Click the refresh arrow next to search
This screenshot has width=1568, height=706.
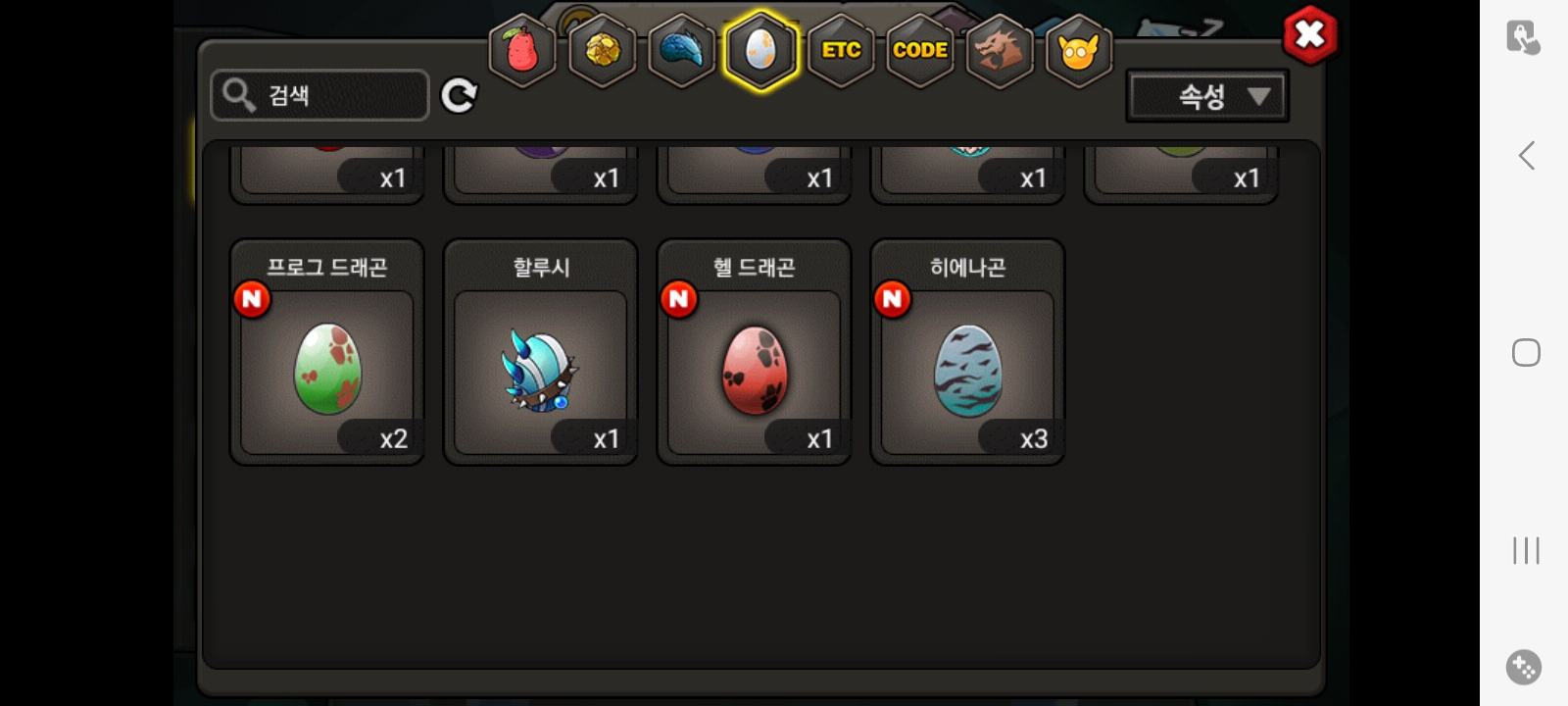[x=459, y=95]
